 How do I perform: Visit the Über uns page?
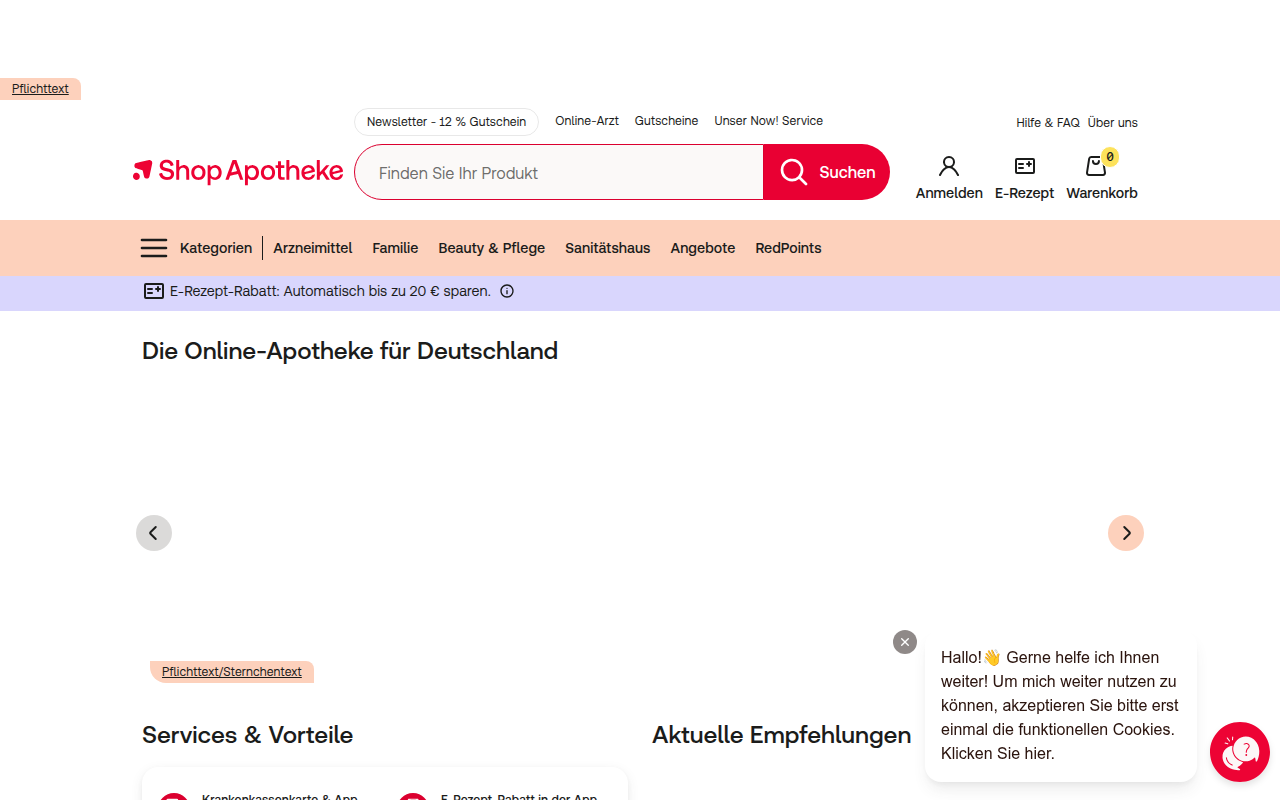(1113, 123)
